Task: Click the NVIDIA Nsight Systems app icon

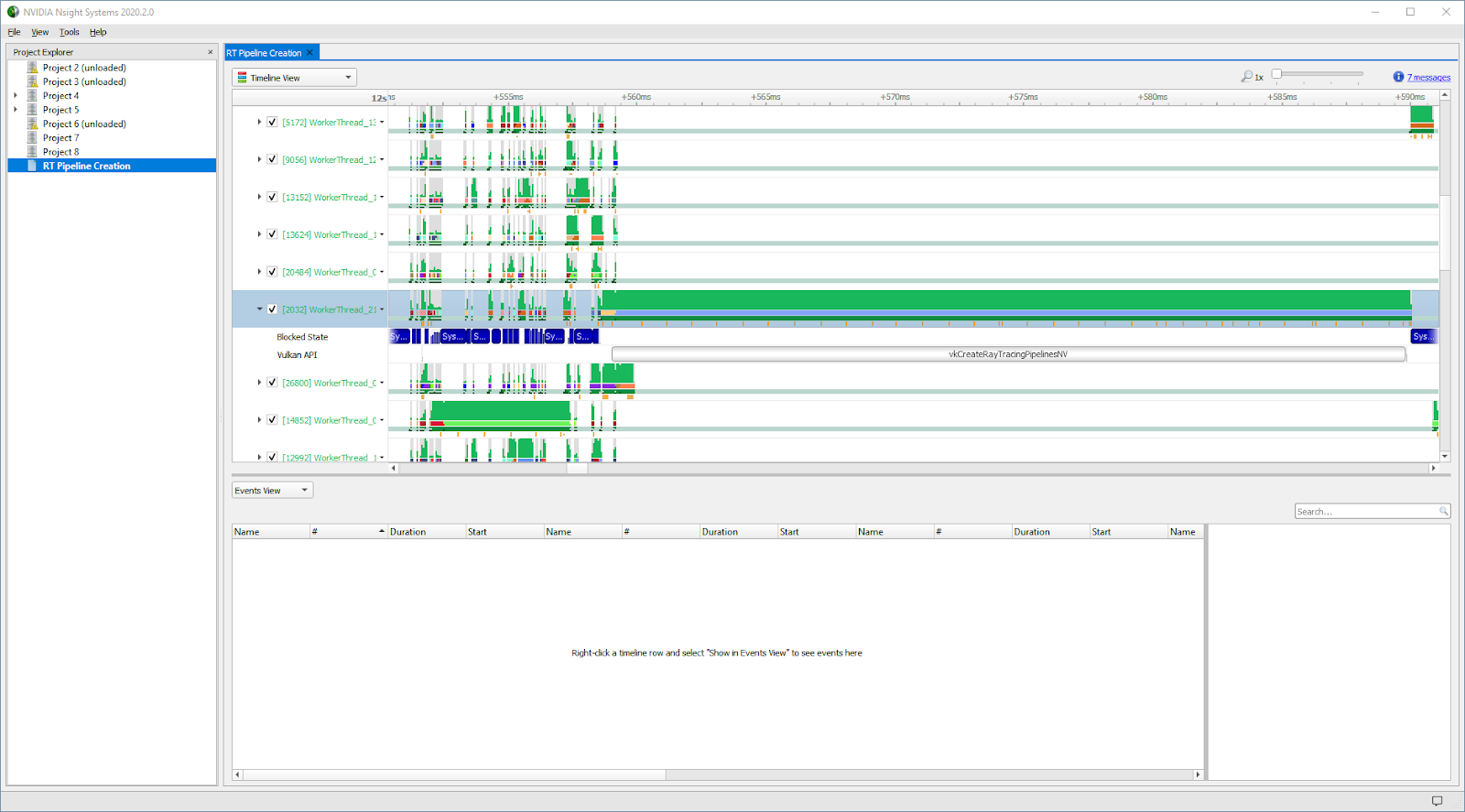Action: point(13,12)
